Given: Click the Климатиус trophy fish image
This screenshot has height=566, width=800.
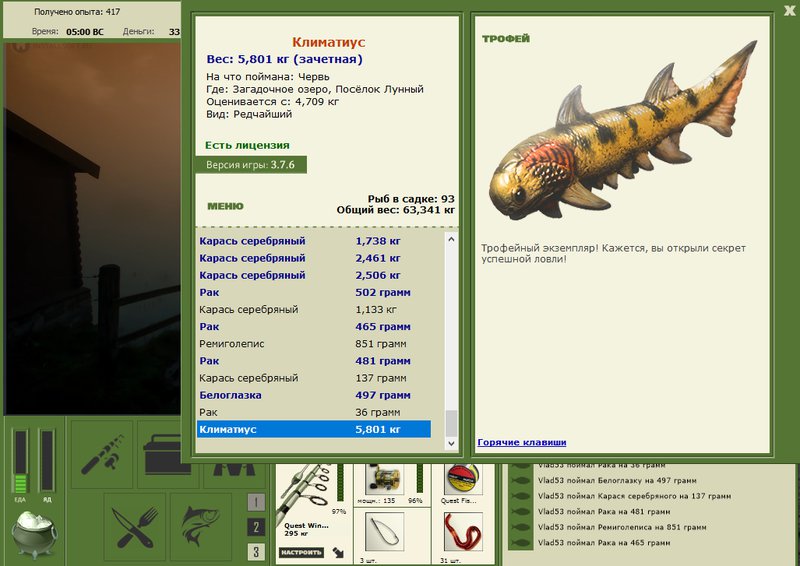Looking at the screenshot, I should pyautogui.click(x=622, y=130).
